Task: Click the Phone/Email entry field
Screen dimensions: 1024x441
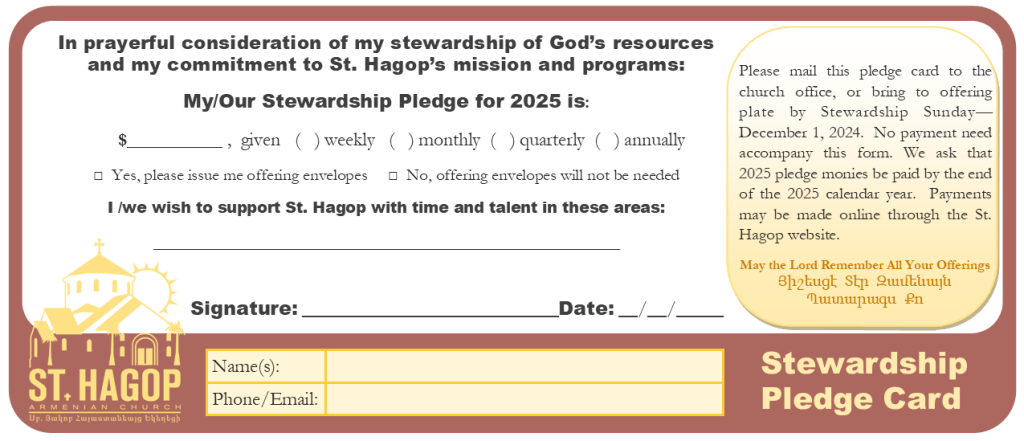Action: pyautogui.click(x=523, y=399)
